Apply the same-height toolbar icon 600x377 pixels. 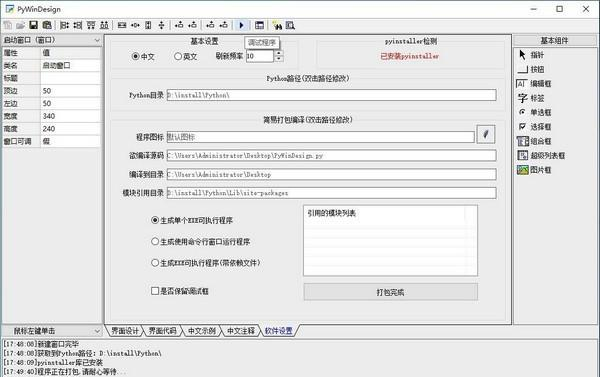[148, 25]
